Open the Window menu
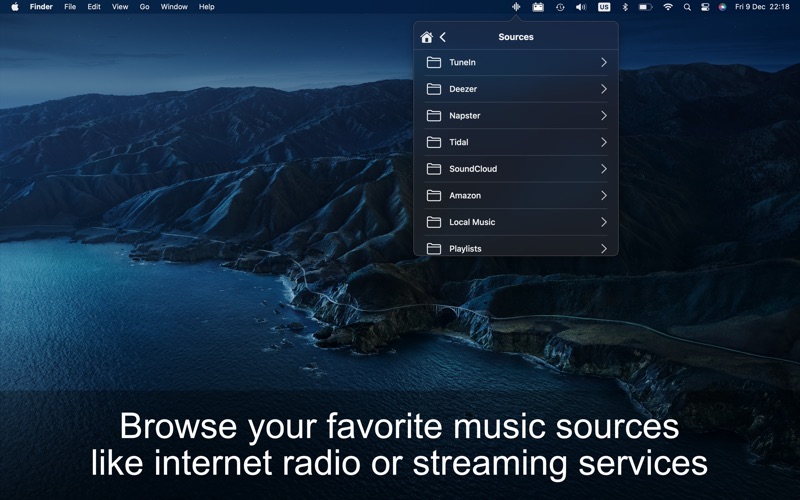This screenshot has height=500, width=800. tap(174, 7)
